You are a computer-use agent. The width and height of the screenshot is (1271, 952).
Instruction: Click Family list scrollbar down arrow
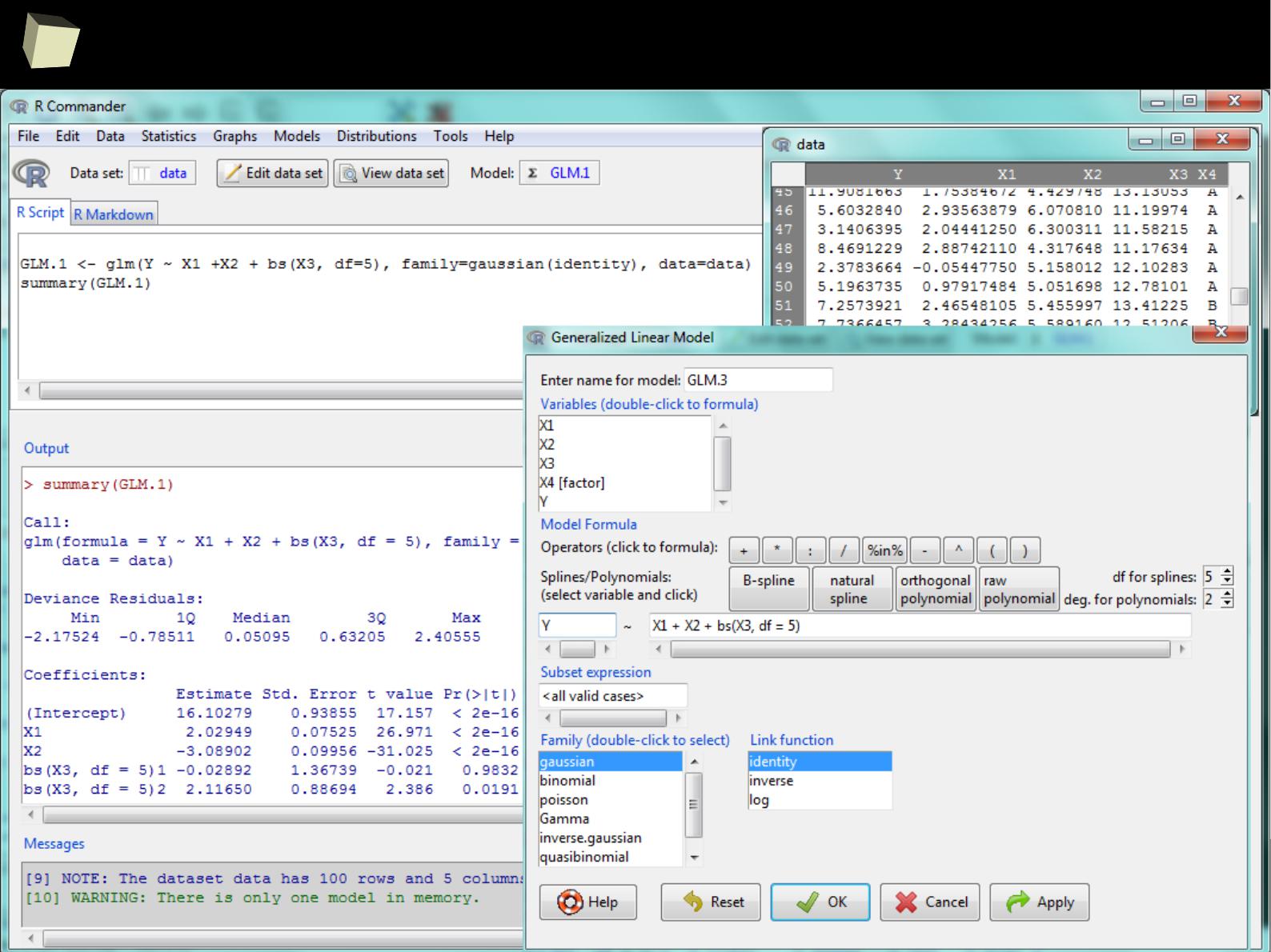coord(694,858)
